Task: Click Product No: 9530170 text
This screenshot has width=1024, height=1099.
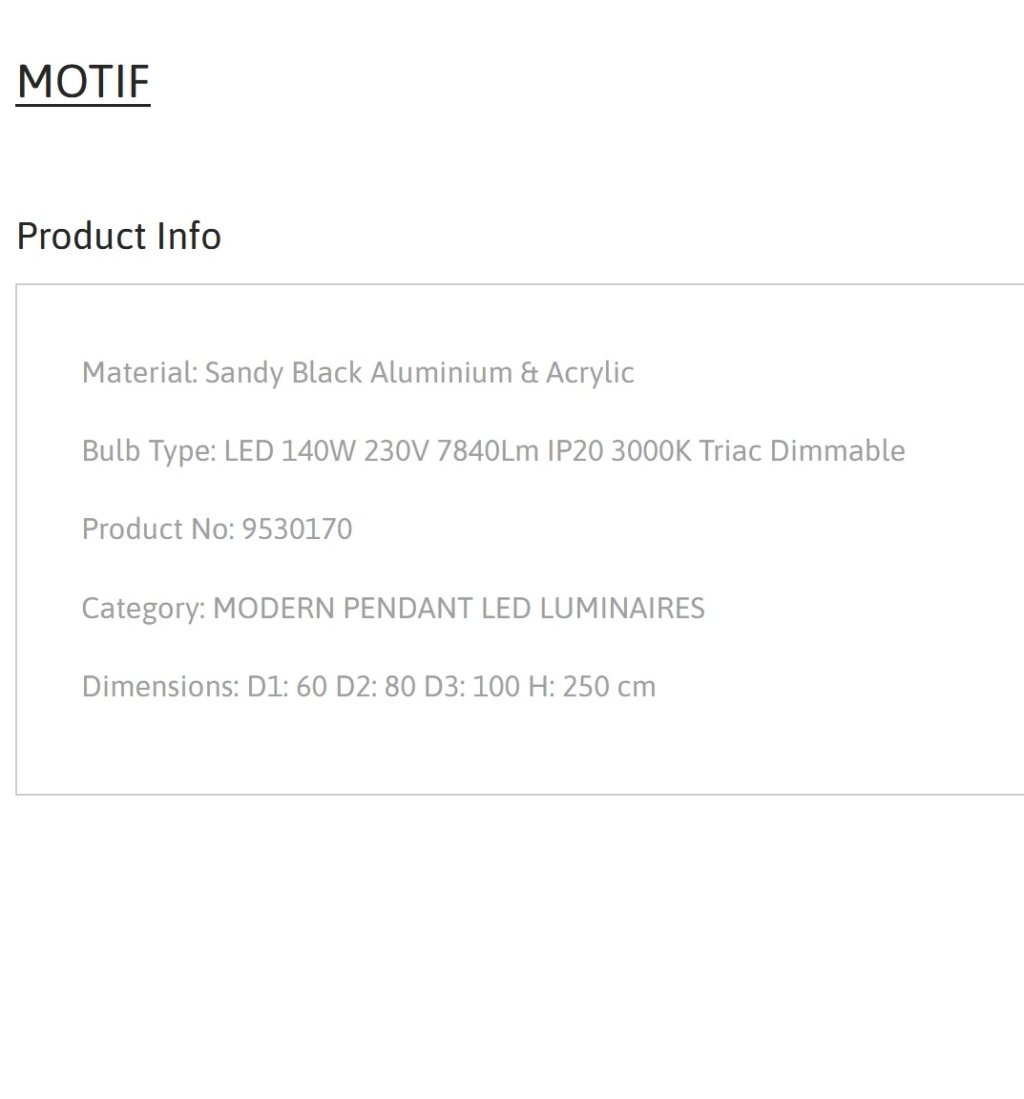Action: point(217,529)
